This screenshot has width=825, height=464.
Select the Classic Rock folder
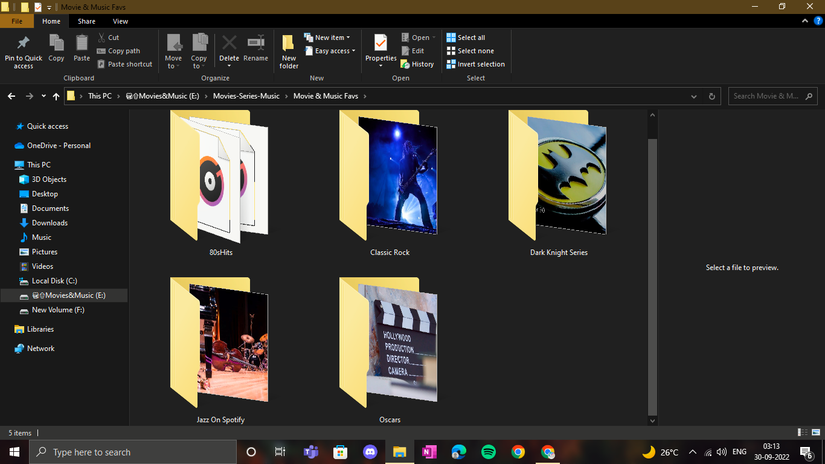389,183
